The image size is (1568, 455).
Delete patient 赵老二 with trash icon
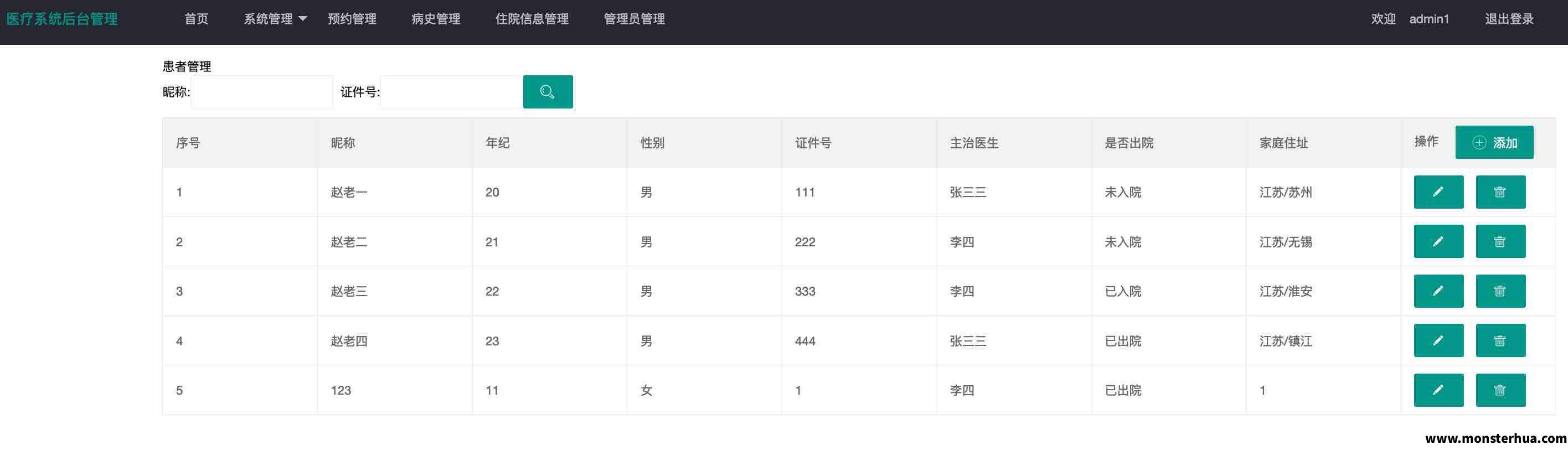coord(1500,241)
